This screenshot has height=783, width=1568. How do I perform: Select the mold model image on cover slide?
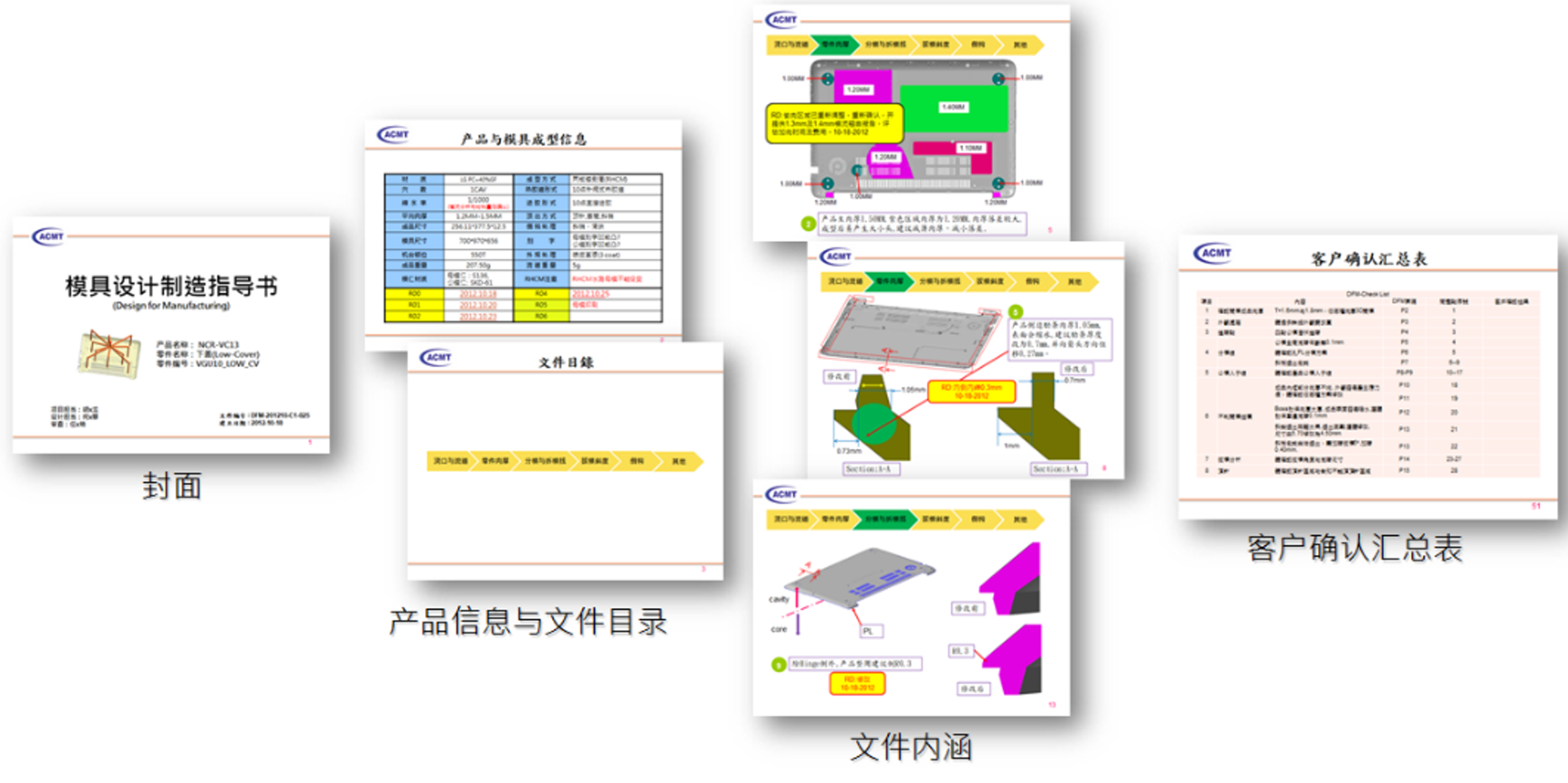click(109, 354)
